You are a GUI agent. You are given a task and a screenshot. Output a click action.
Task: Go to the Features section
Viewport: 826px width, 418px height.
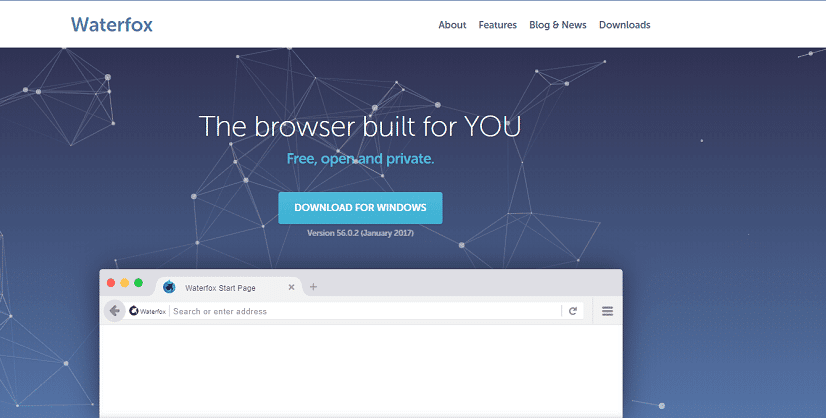click(497, 25)
